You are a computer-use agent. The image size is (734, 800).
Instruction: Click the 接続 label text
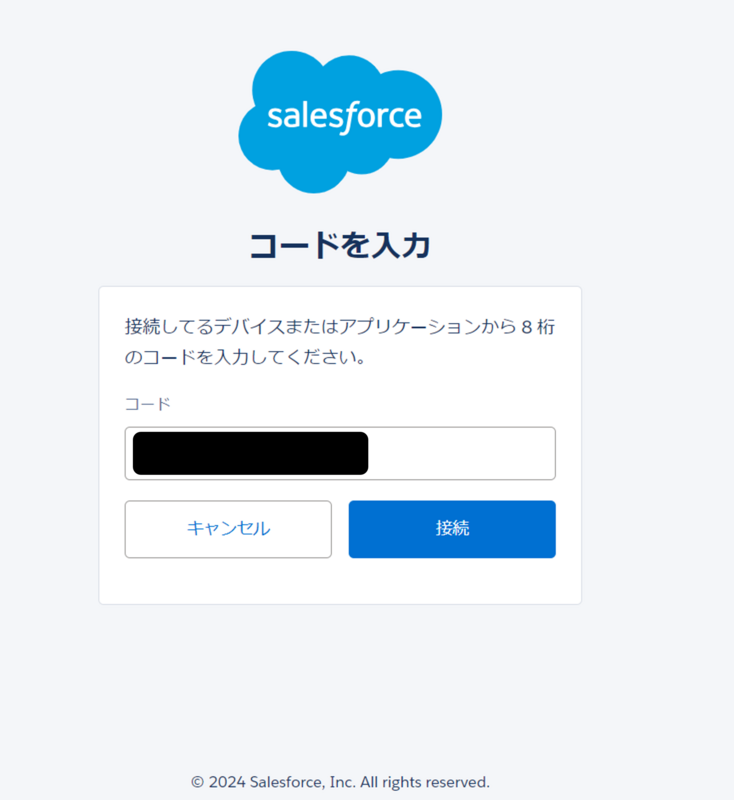(452, 529)
